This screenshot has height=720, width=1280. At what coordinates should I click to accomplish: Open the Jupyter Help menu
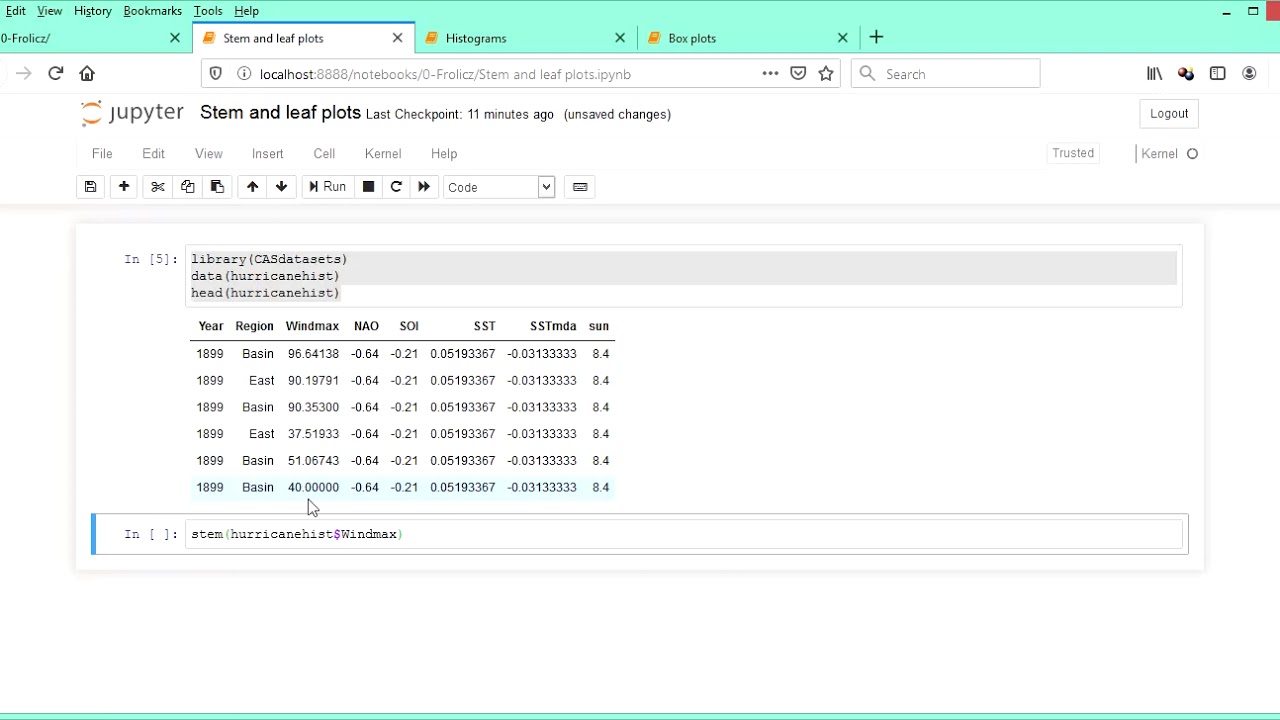tap(444, 154)
